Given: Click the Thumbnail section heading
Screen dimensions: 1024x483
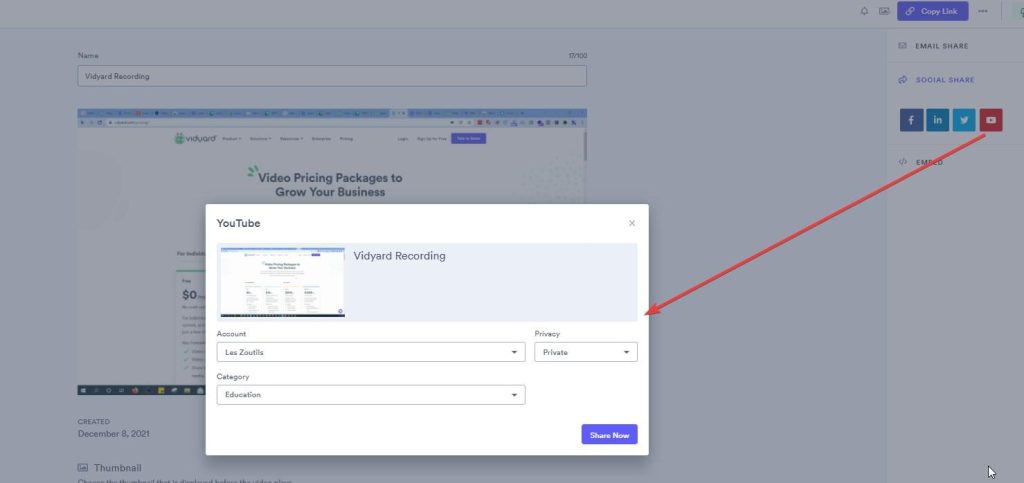Looking at the screenshot, I should tap(118, 468).
